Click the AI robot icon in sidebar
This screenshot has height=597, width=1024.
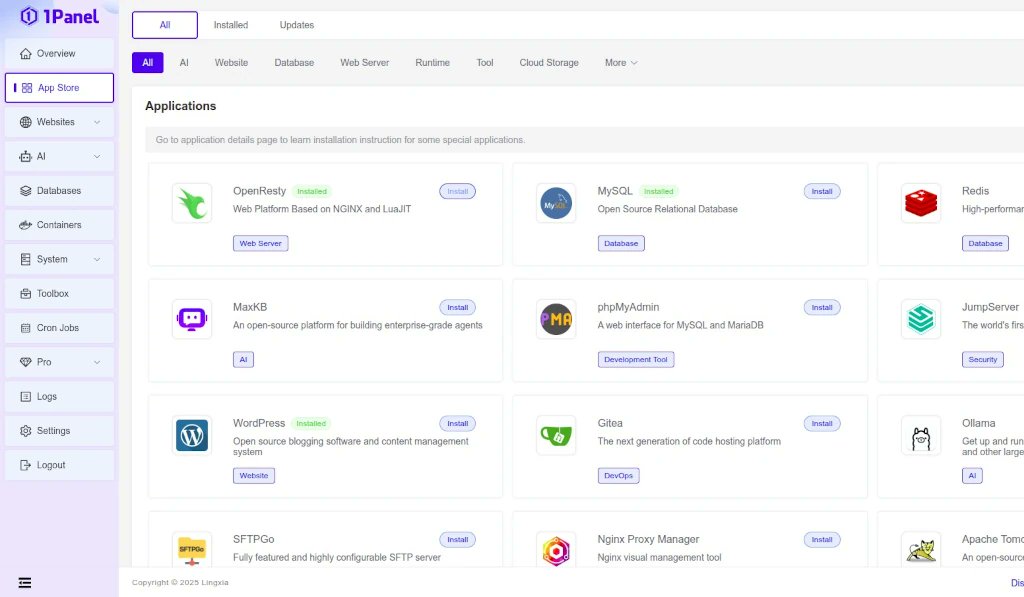pyautogui.click(x=25, y=156)
